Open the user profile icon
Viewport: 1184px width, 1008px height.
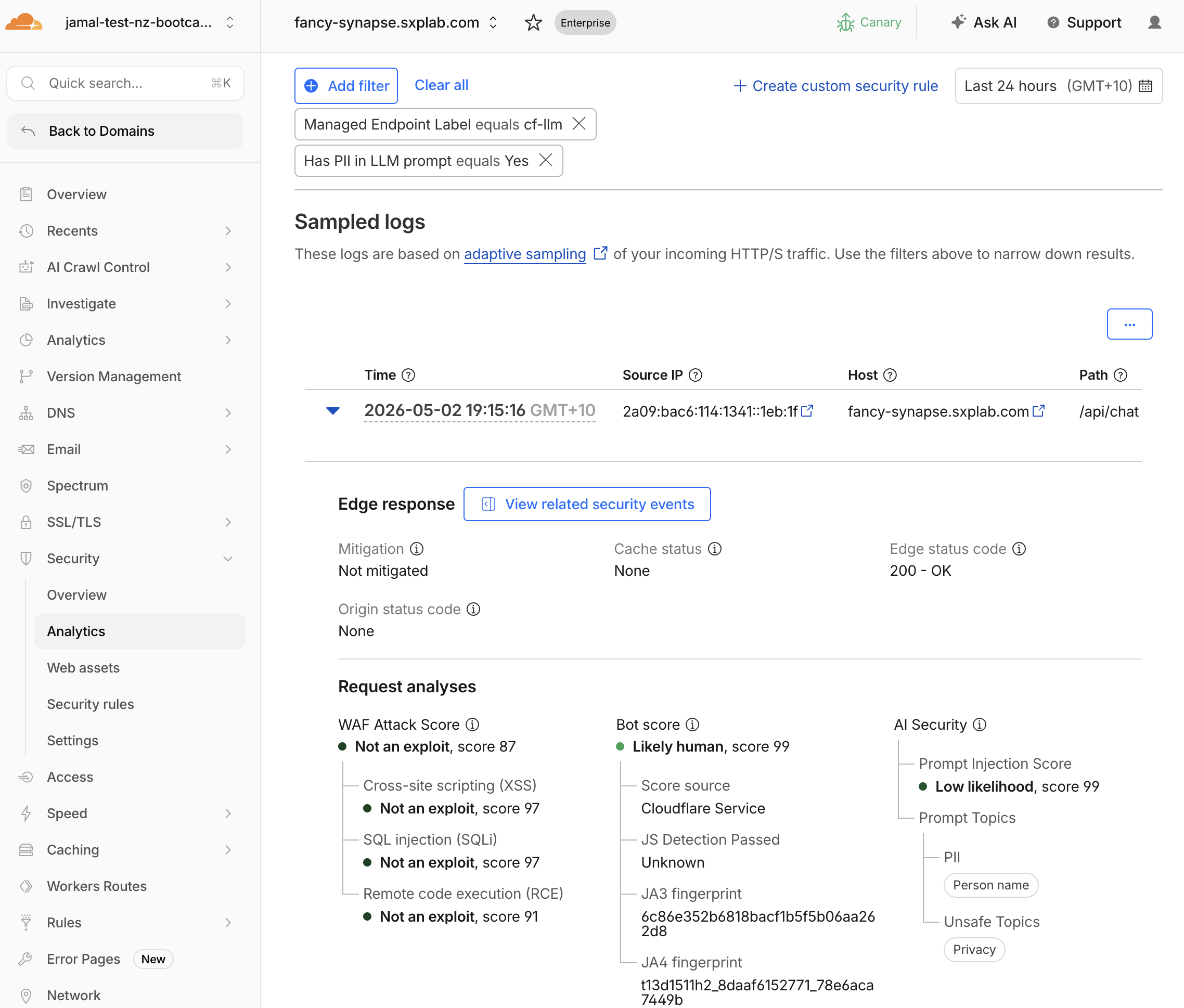point(1155,22)
